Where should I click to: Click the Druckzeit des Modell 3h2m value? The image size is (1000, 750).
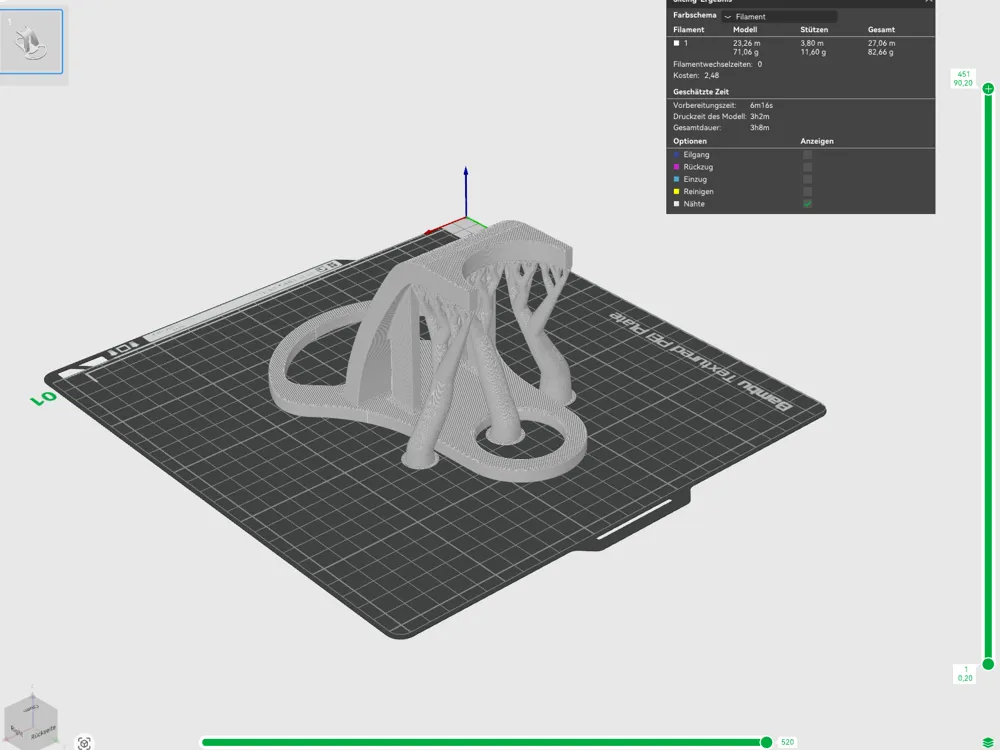[760, 117]
